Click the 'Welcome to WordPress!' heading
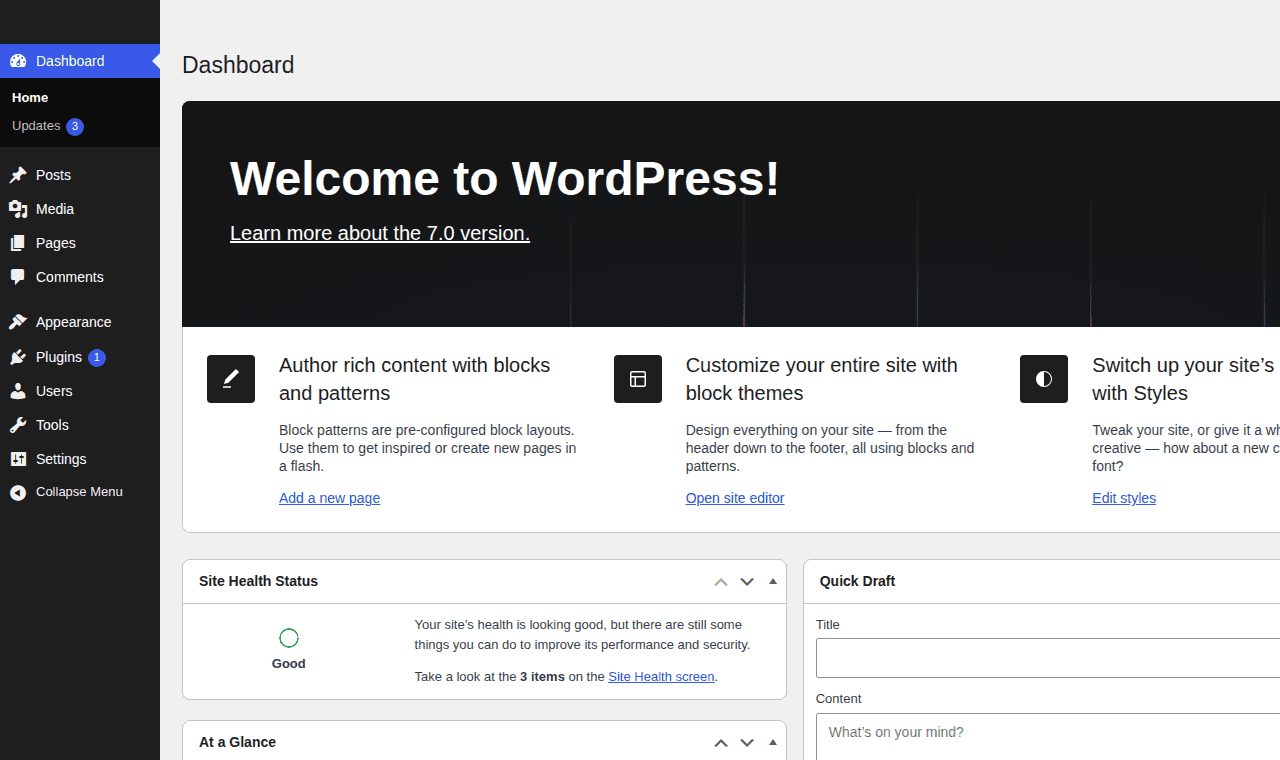Screen dimensions: 1280x760 pos(505,179)
